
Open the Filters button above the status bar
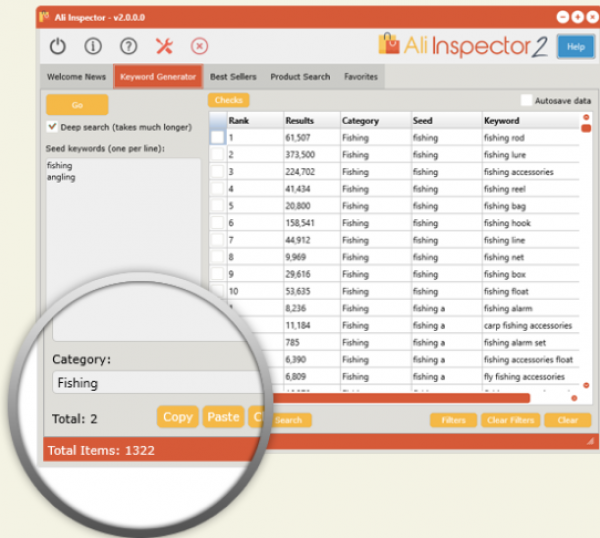[x=453, y=420]
